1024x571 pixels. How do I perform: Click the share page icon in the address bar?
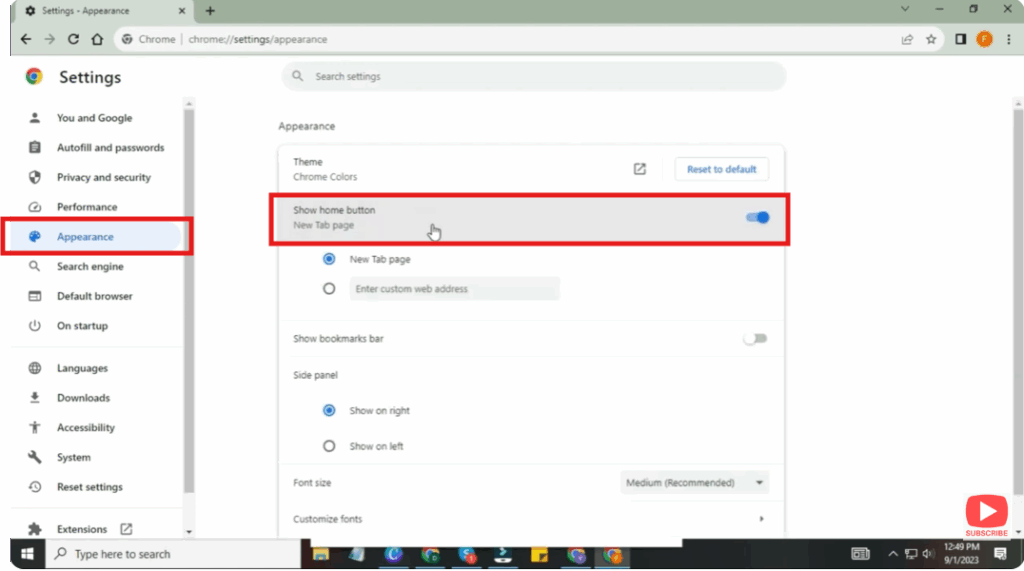pos(907,40)
